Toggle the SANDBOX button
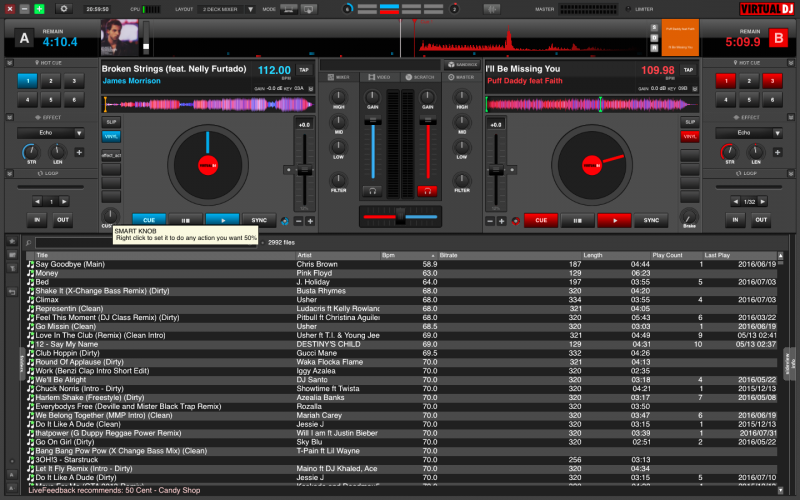Screen dimensions: 800x500 click(462, 65)
